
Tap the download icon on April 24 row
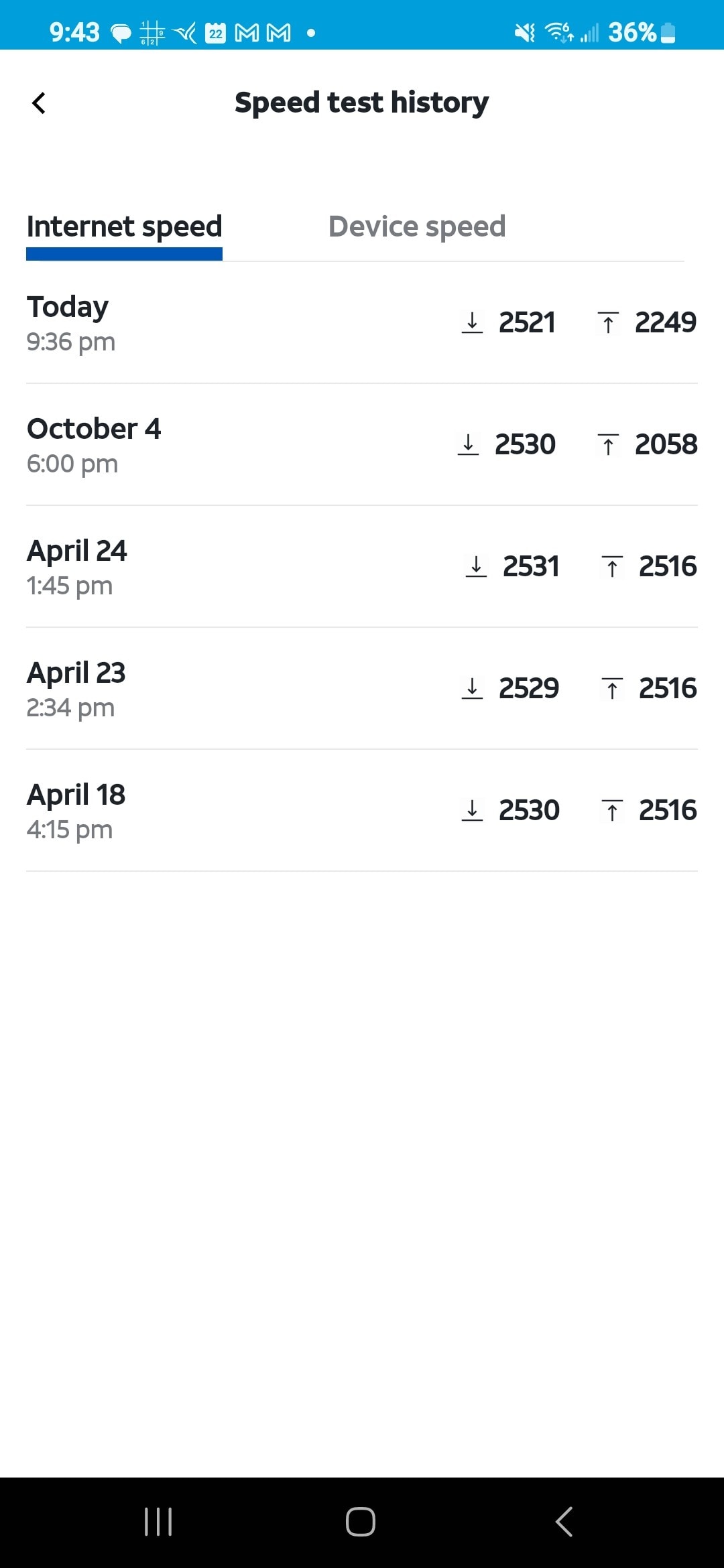click(x=476, y=566)
